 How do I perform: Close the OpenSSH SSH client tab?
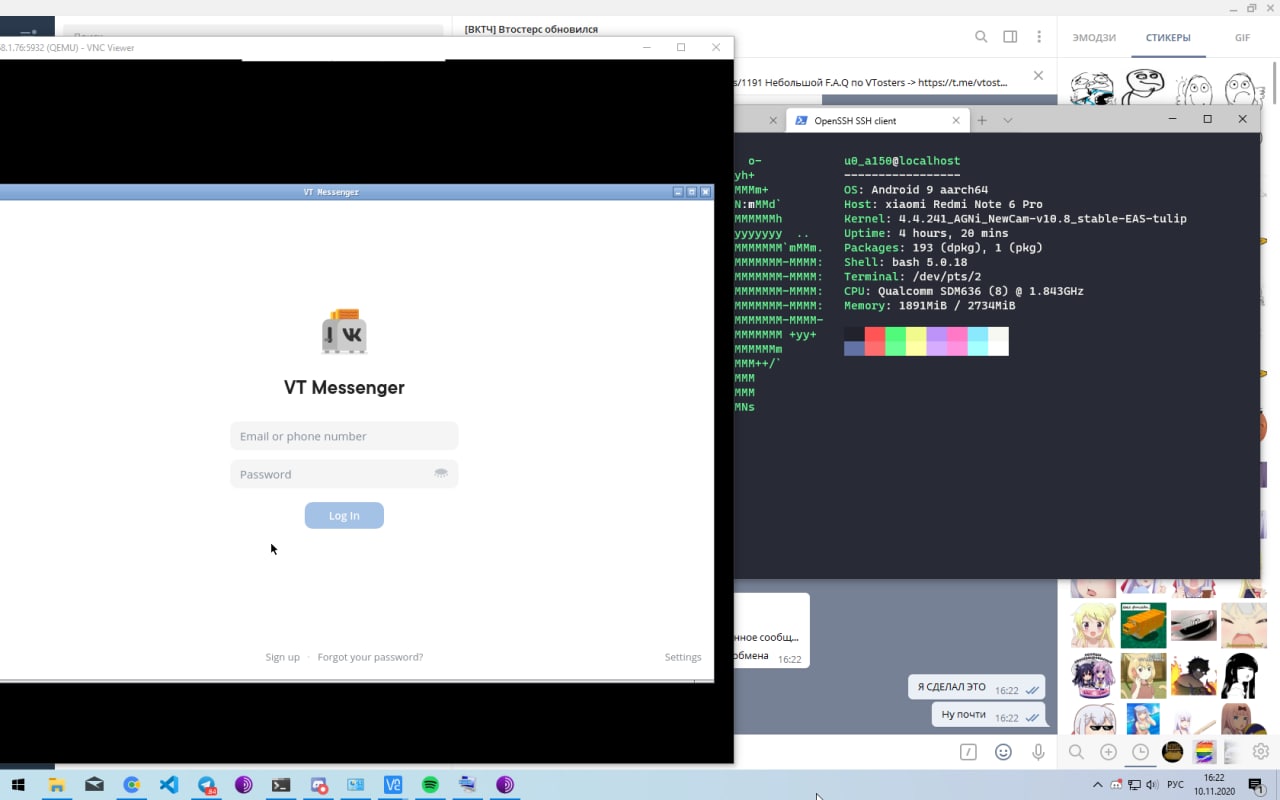coord(956,120)
